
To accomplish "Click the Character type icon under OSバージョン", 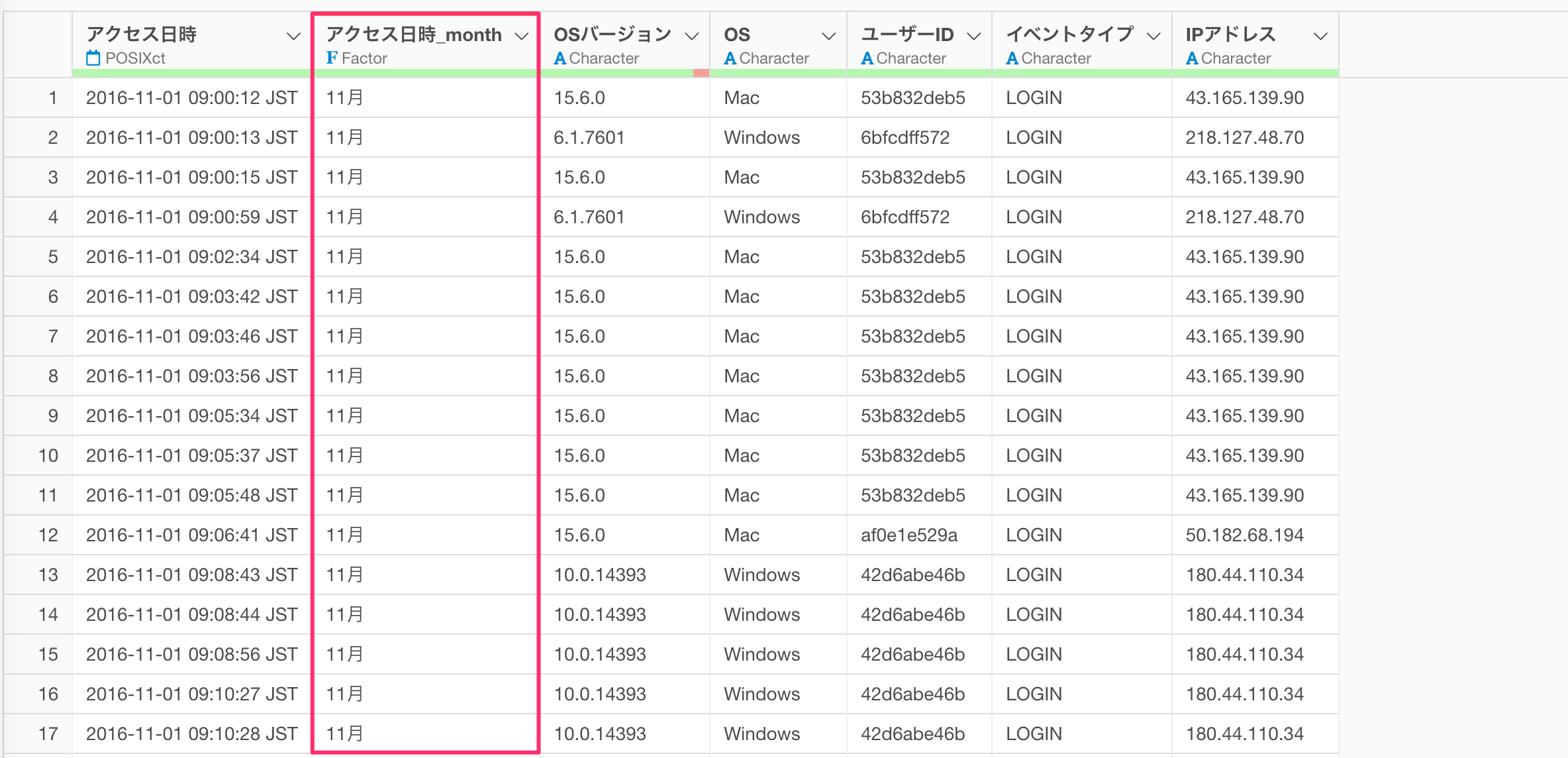I will (x=560, y=58).
